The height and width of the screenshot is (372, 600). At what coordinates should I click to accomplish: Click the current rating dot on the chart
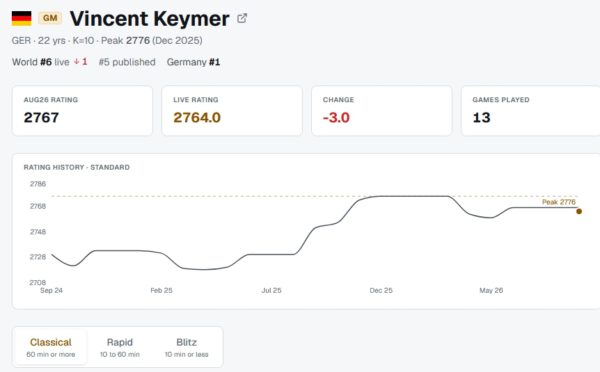tap(579, 211)
